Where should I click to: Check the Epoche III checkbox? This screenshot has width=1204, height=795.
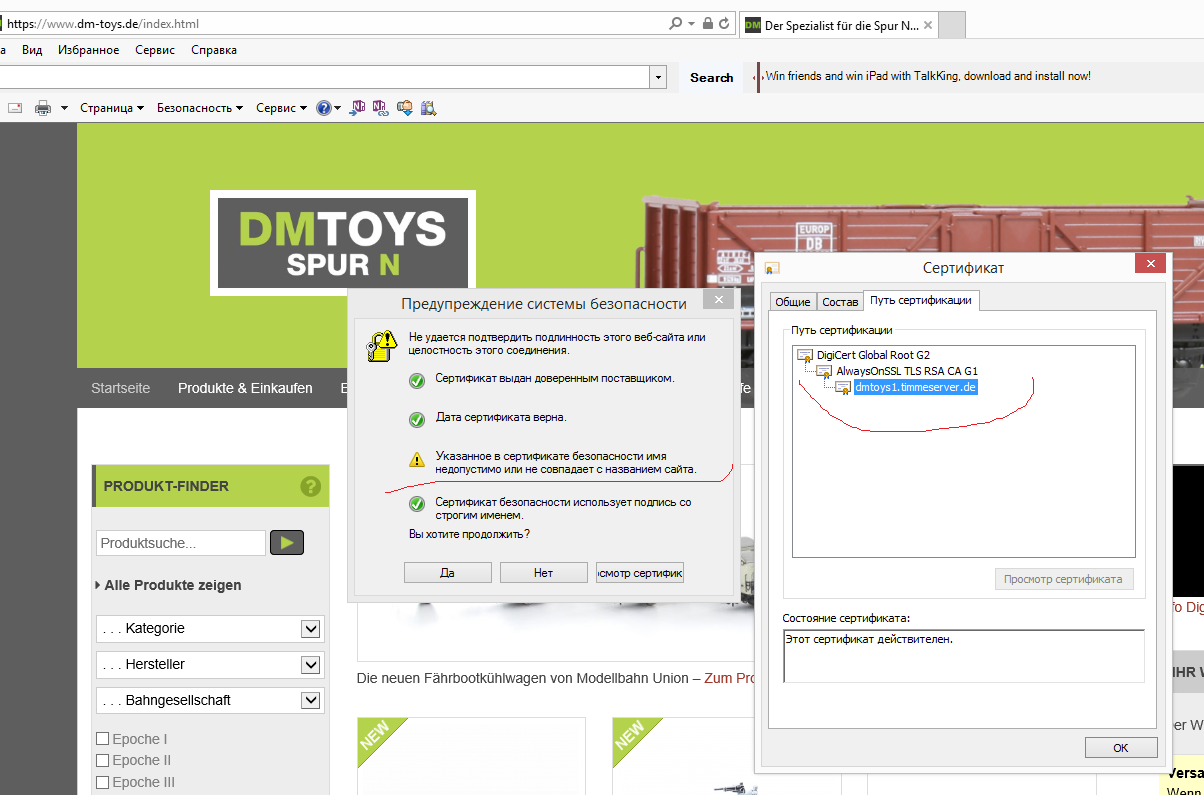(102, 782)
